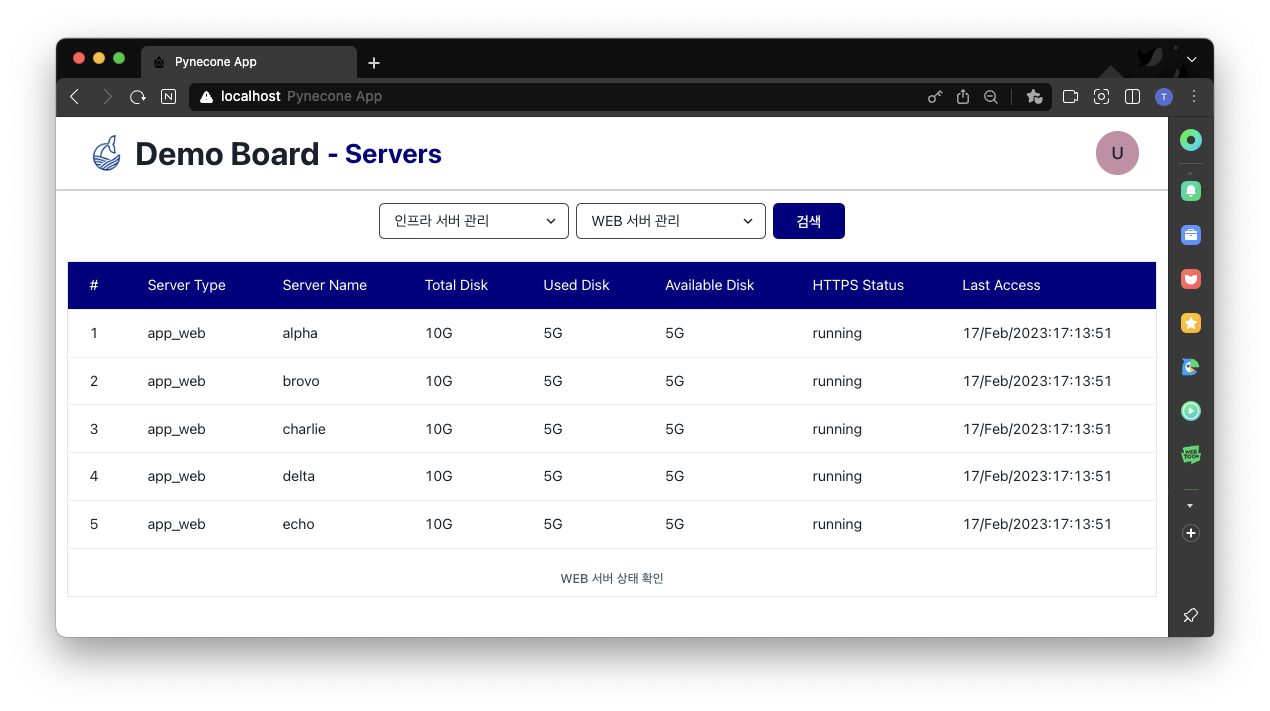Click app_web type in delta row

pos(176,476)
